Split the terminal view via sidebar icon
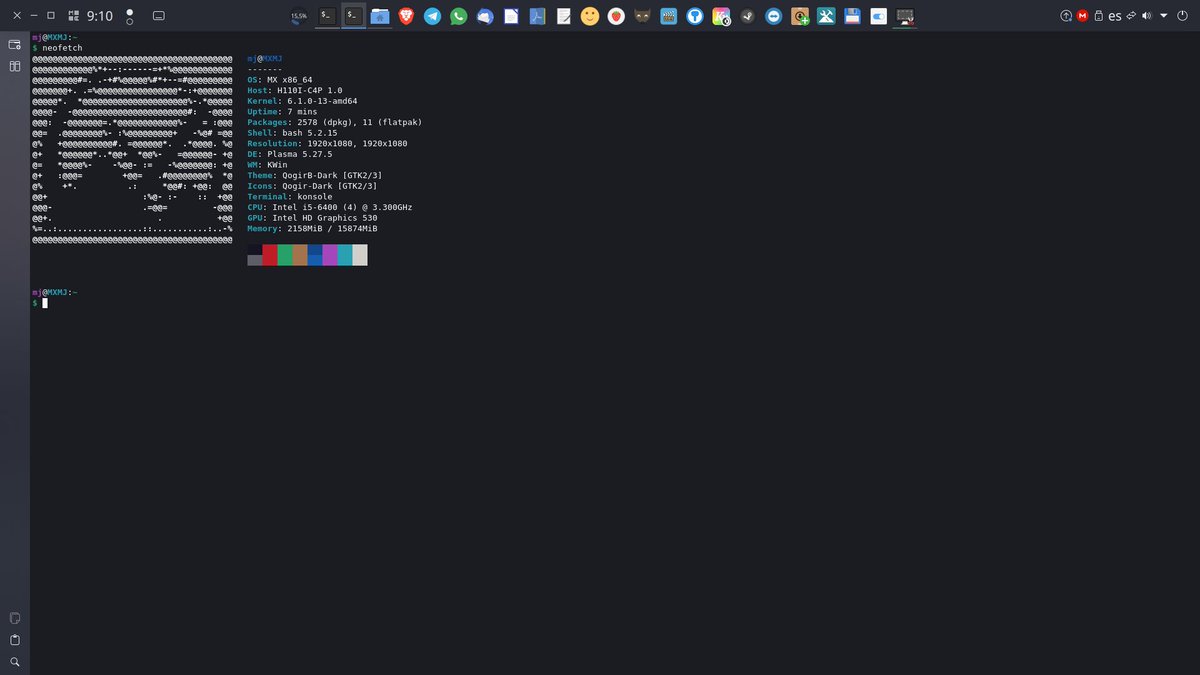Viewport: 1200px width, 675px height. pos(15,66)
